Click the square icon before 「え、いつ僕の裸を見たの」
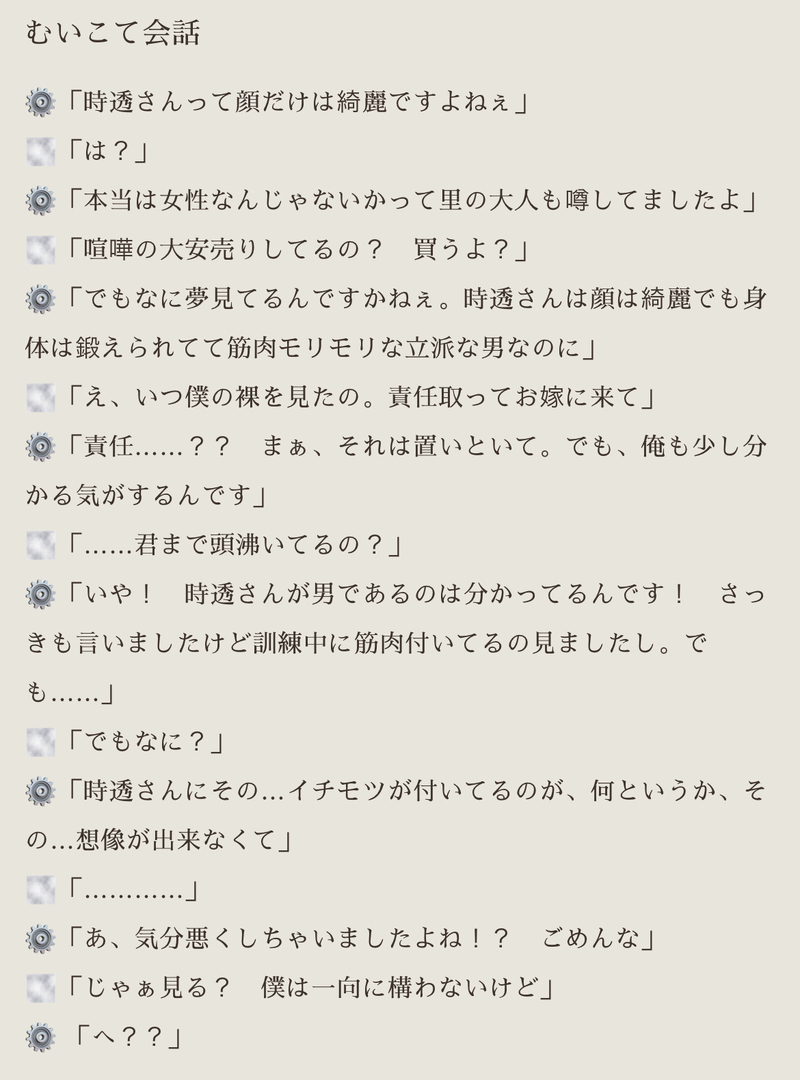The width and height of the screenshot is (800, 1080). pos(40,397)
